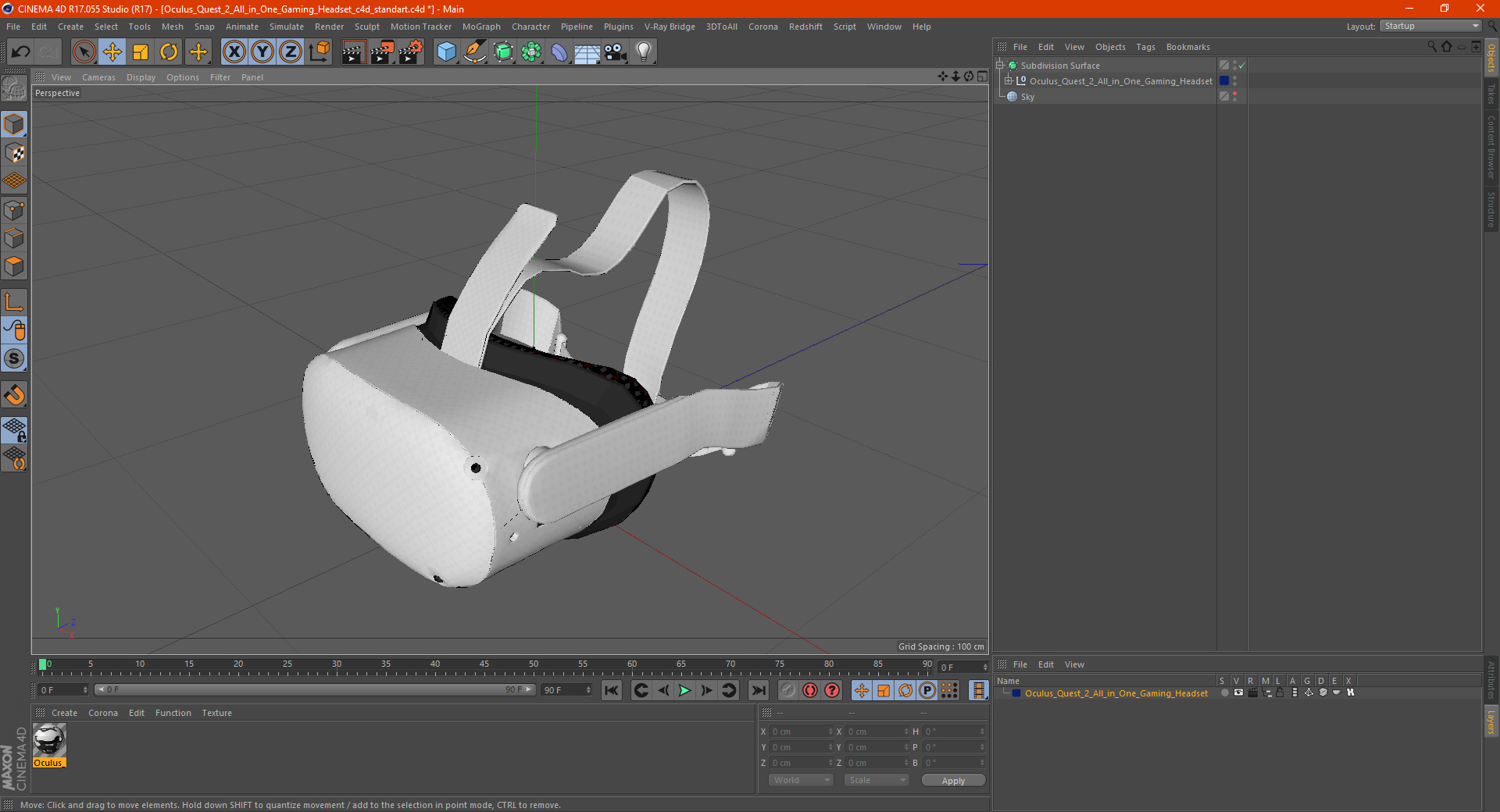The image size is (1500, 812).
Task: Go to end of animation
Action: [x=759, y=690]
